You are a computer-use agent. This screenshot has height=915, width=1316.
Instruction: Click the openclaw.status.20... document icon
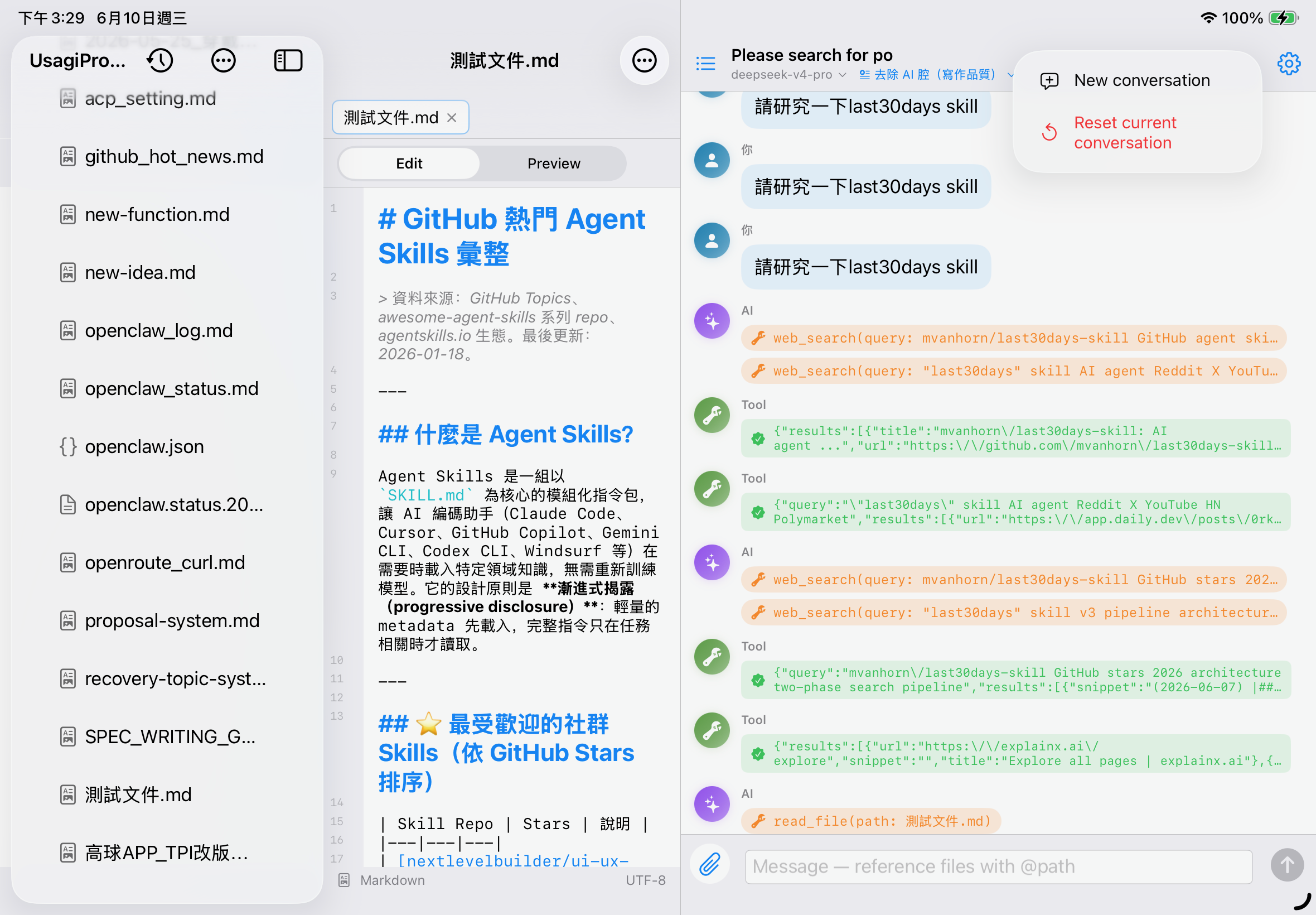(x=67, y=504)
